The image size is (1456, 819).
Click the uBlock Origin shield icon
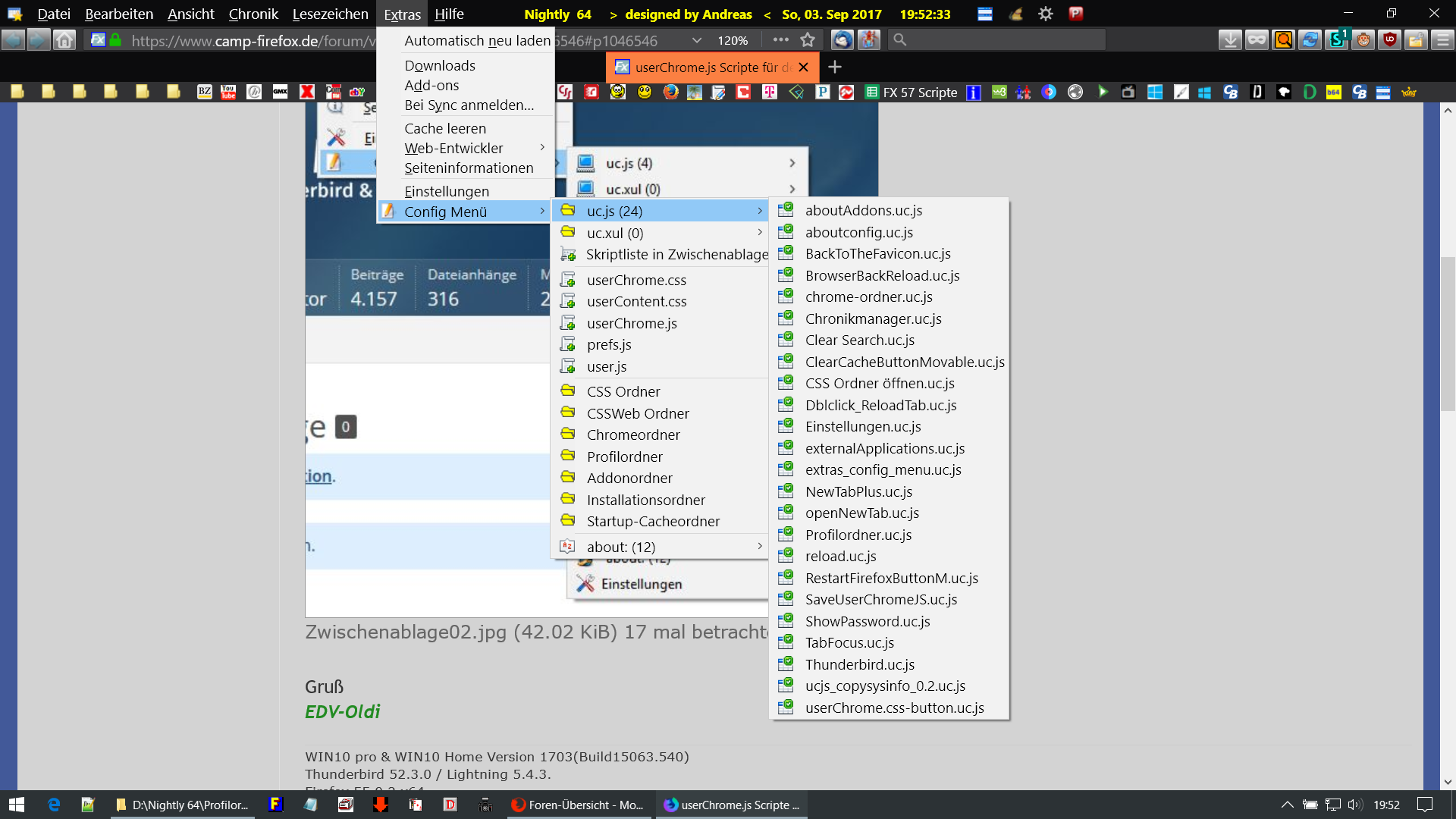(x=1389, y=40)
